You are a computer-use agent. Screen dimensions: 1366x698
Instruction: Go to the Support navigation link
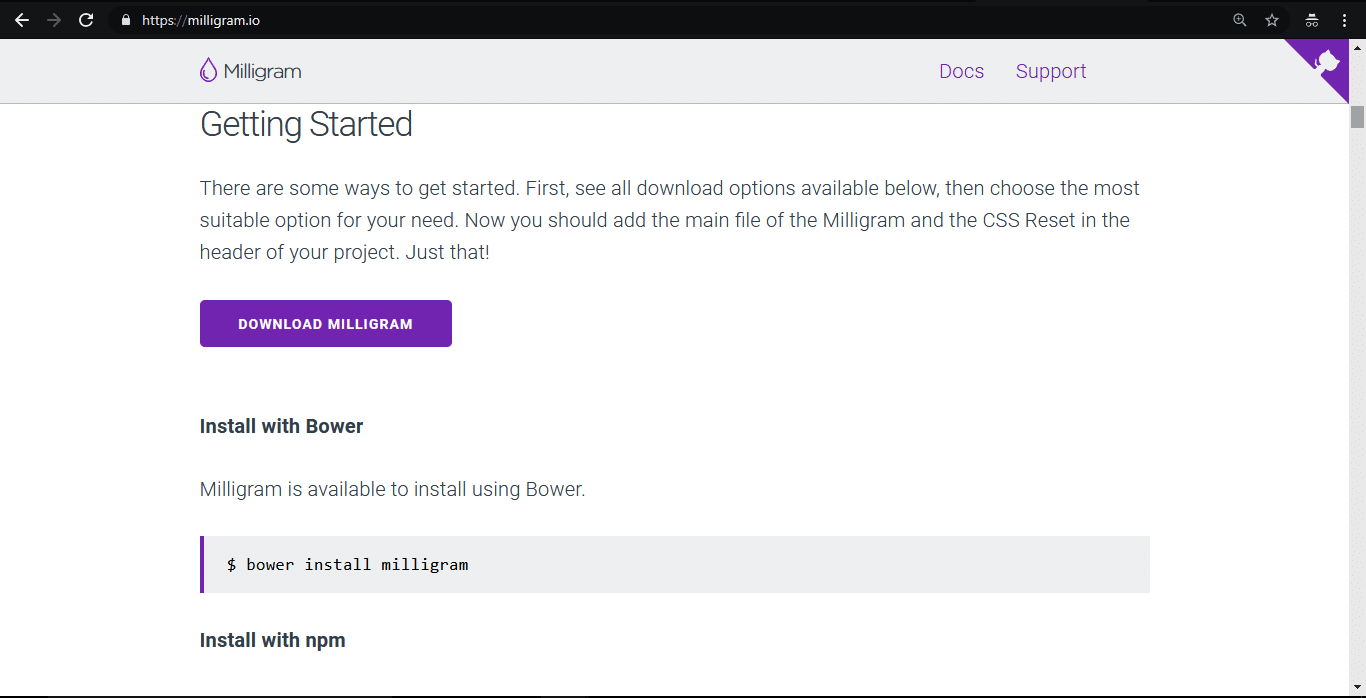1050,71
